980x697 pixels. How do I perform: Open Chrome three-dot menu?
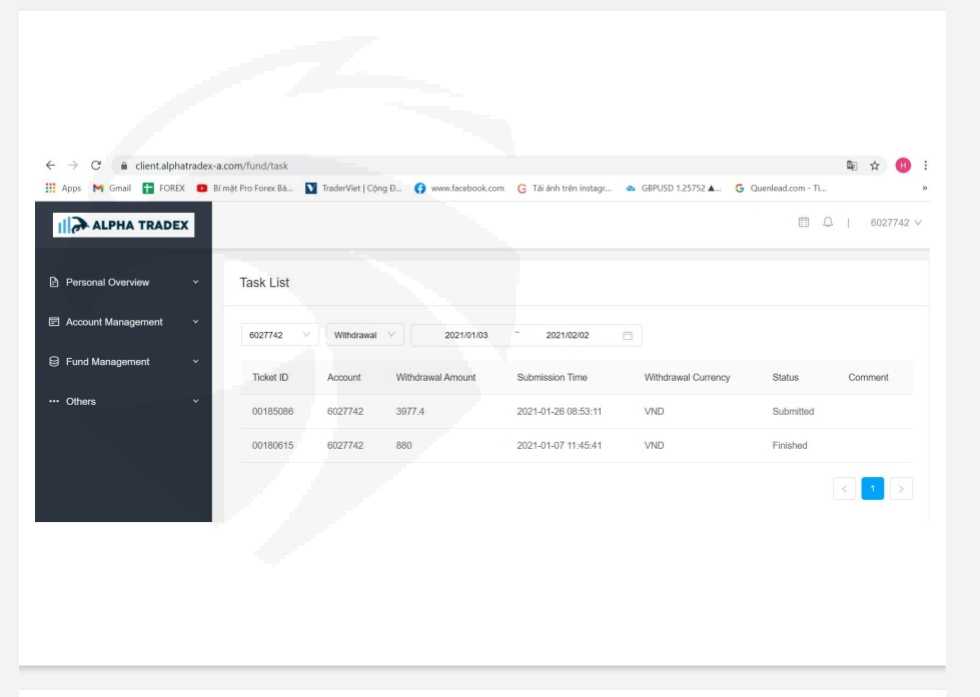point(925,166)
